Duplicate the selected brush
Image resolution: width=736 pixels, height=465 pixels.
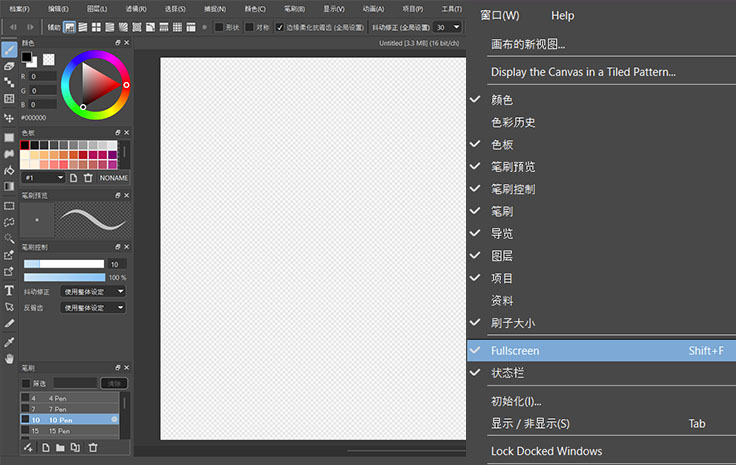[75, 448]
